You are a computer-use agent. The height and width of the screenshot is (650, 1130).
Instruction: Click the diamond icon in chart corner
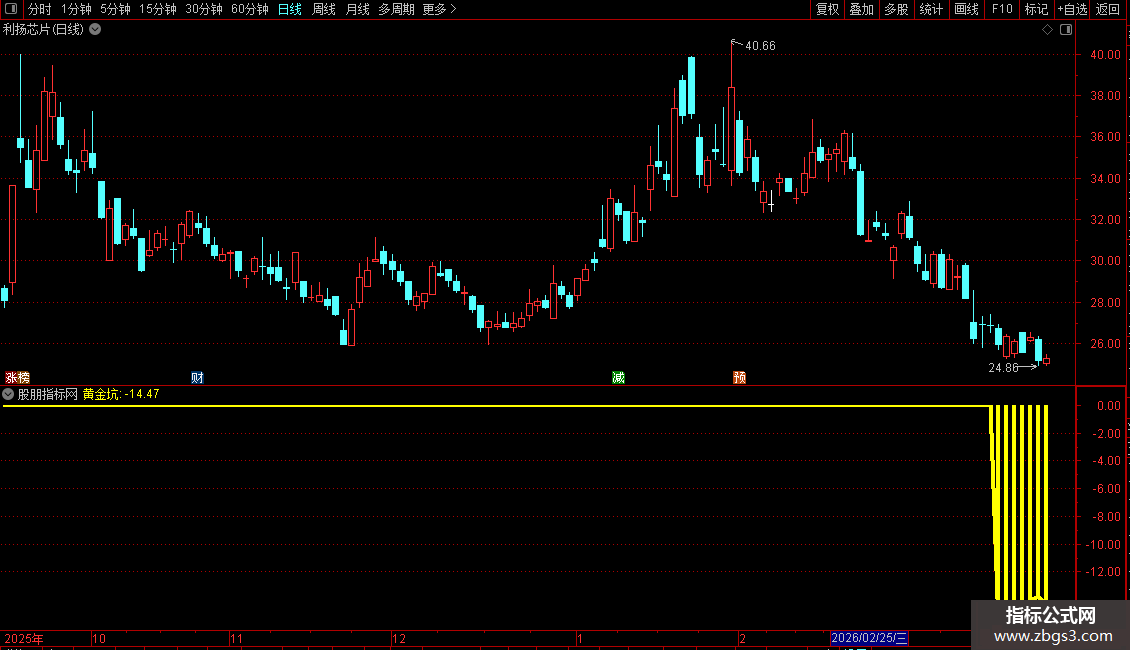[1048, 30]
